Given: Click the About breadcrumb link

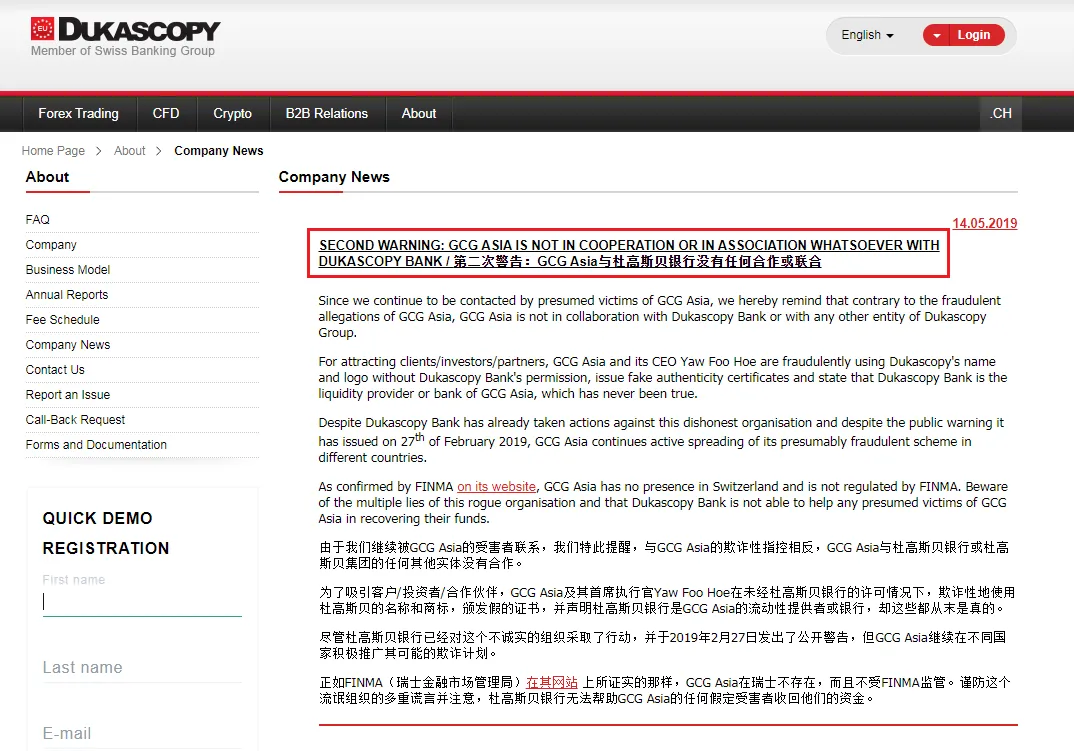Looking at the screenshot, I should (x=129, y=151).
